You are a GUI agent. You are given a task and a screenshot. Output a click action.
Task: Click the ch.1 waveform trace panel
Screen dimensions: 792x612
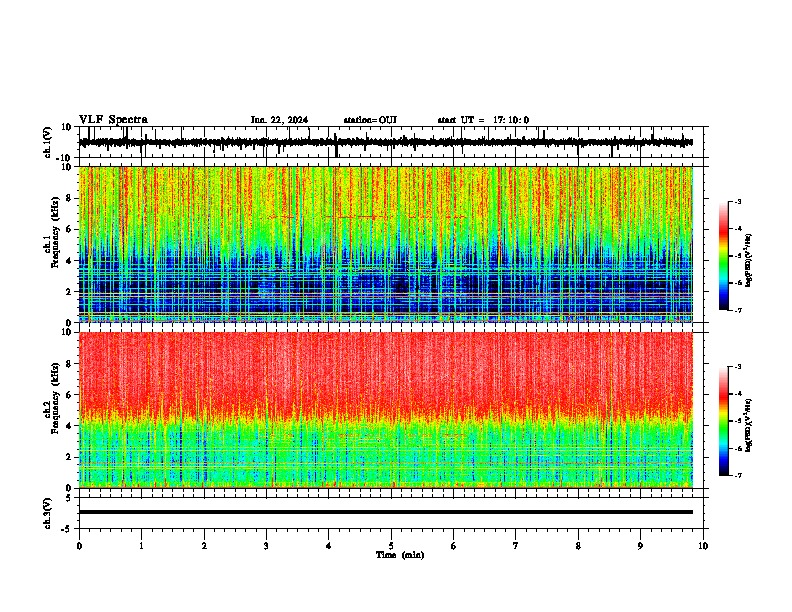click(391, 142)
